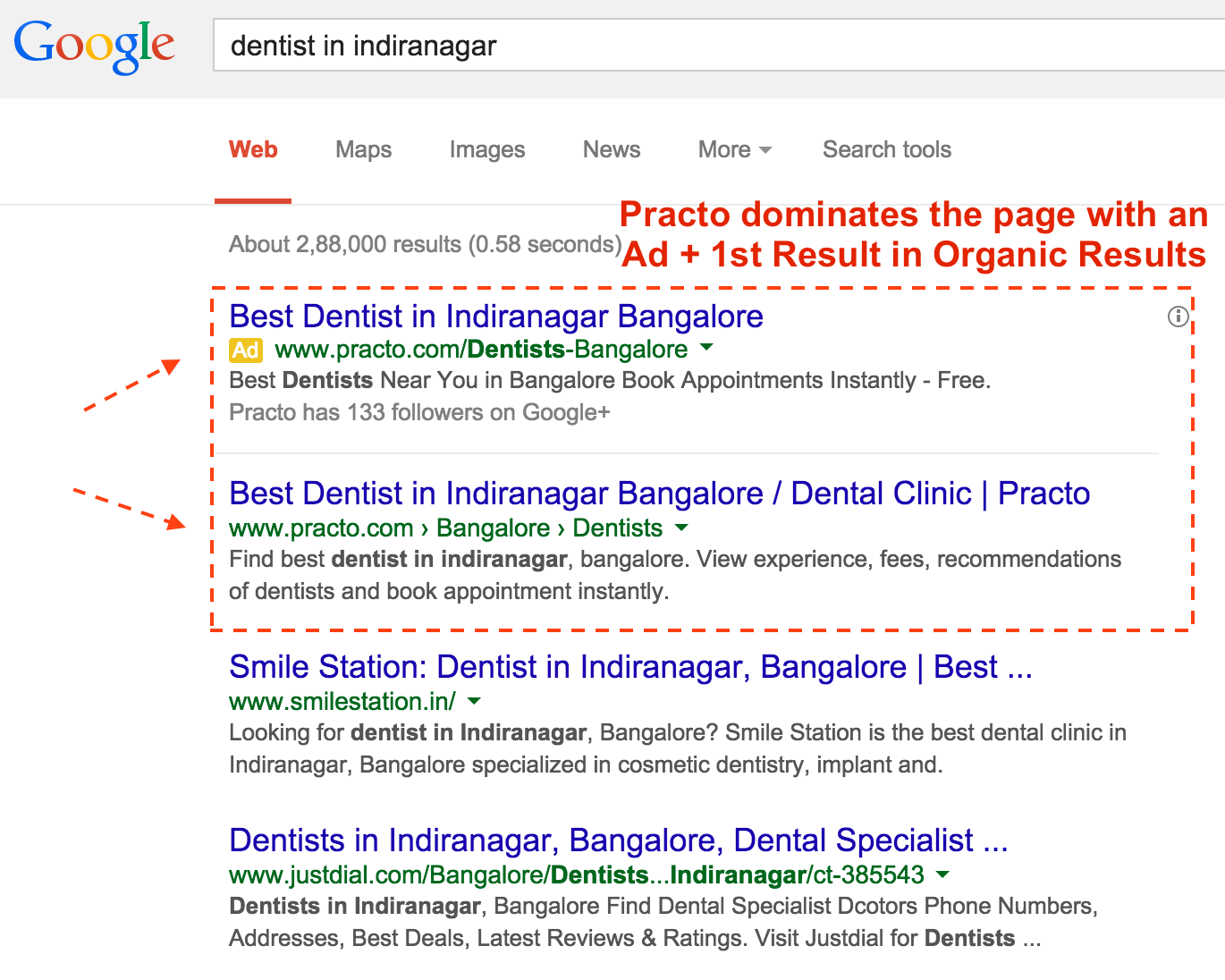Open 'Dentists in Indiranagar, Bangalore, Dental Specialist' result
1225x980 pixels.
point(619,841)
